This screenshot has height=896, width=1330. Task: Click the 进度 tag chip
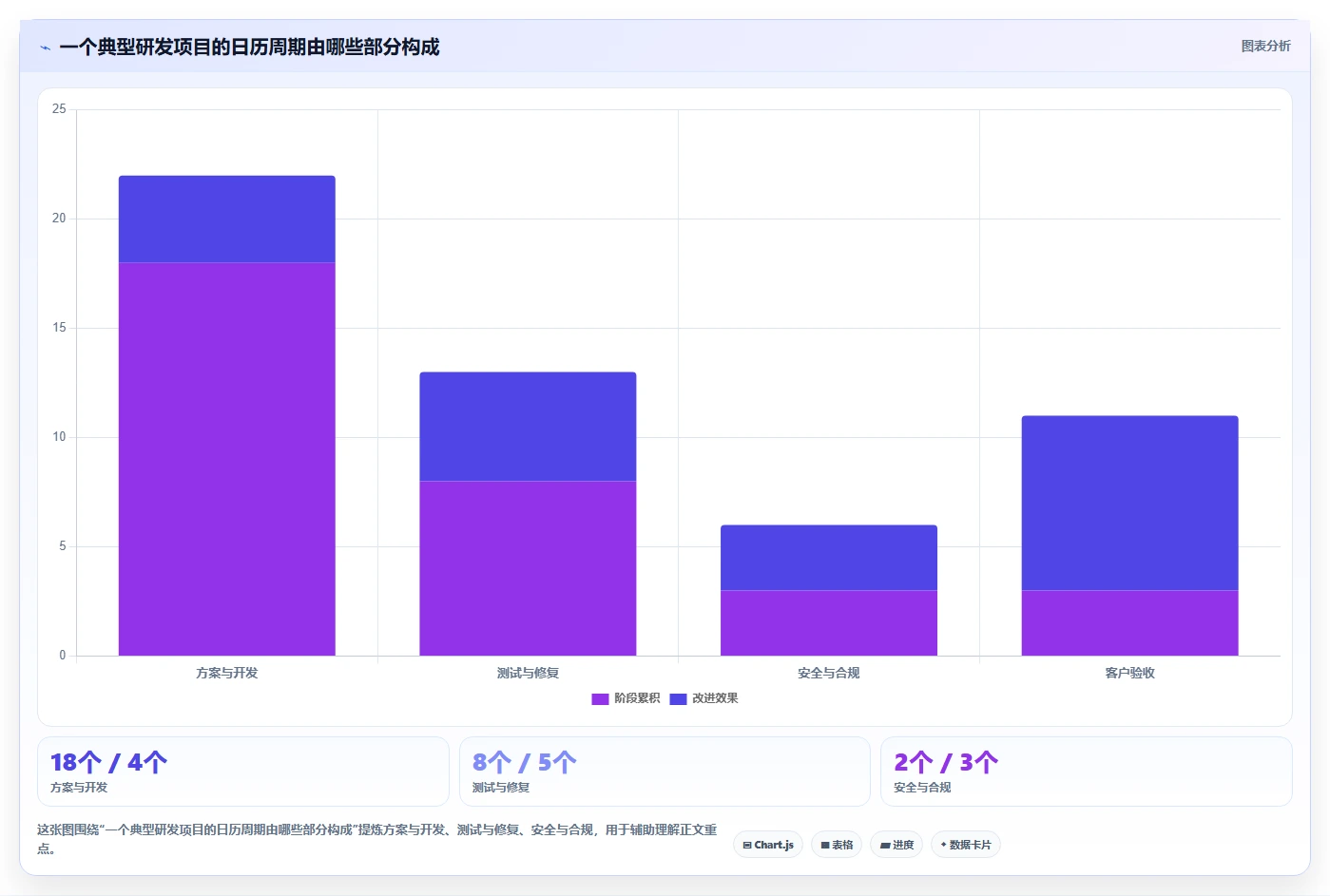(896, 845)
